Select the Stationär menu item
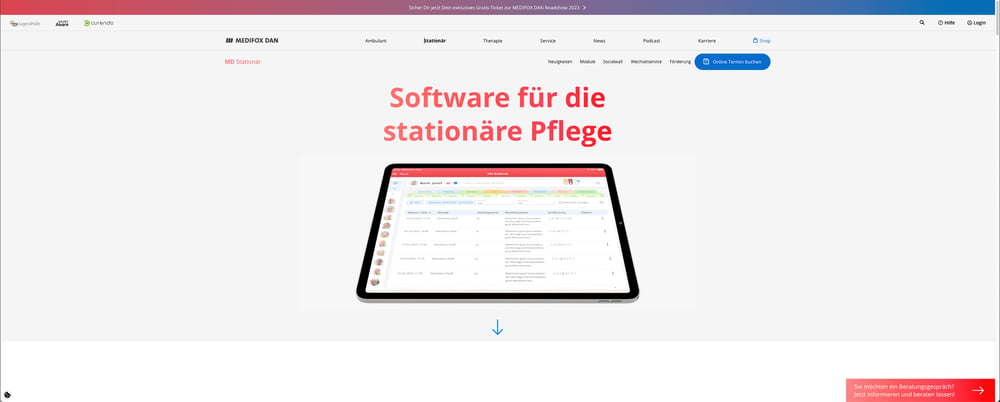Image resolution: width=1000 pixels, height=402 pixels. pyautogui.click(x=435, y=40)
